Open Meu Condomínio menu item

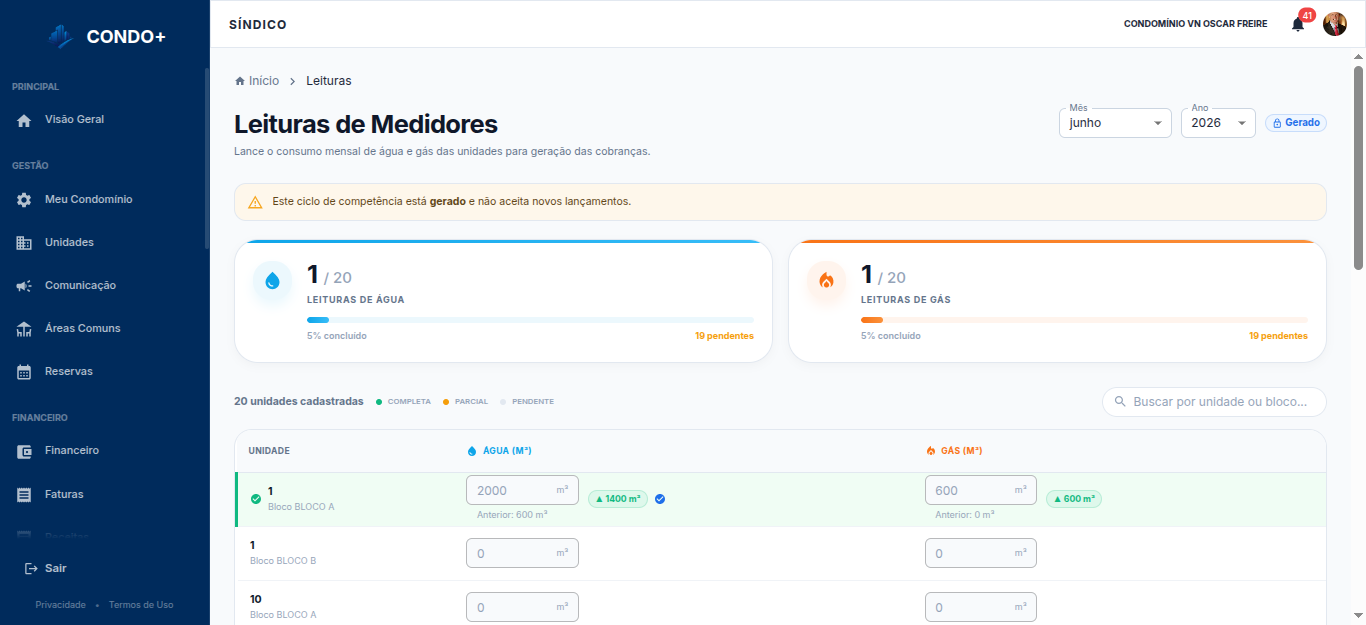coord(105,200)
